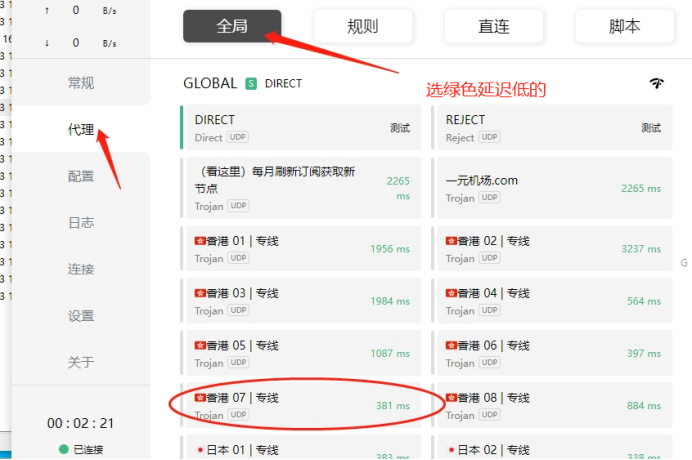Choose node 香港 08 | 专线
The height and width of the screenshot is (460, 692).
click(552, 405)
